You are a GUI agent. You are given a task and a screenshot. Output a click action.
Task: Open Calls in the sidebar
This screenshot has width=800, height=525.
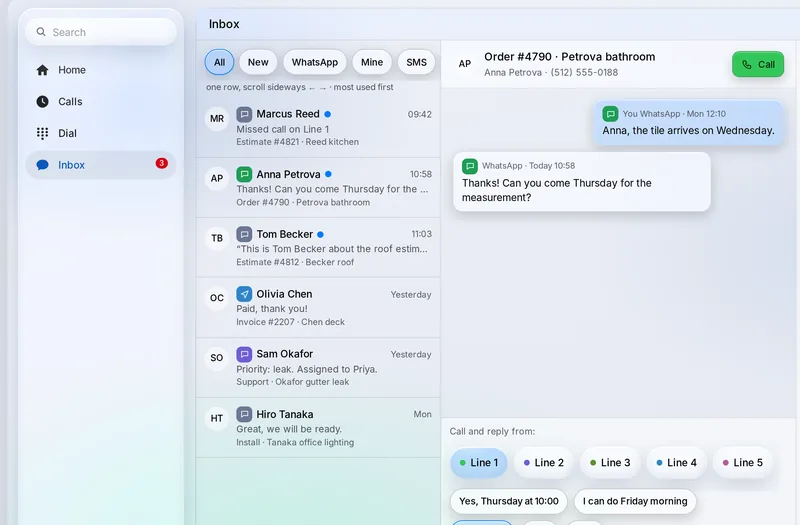pyautogui.click(x=101, y=102)
